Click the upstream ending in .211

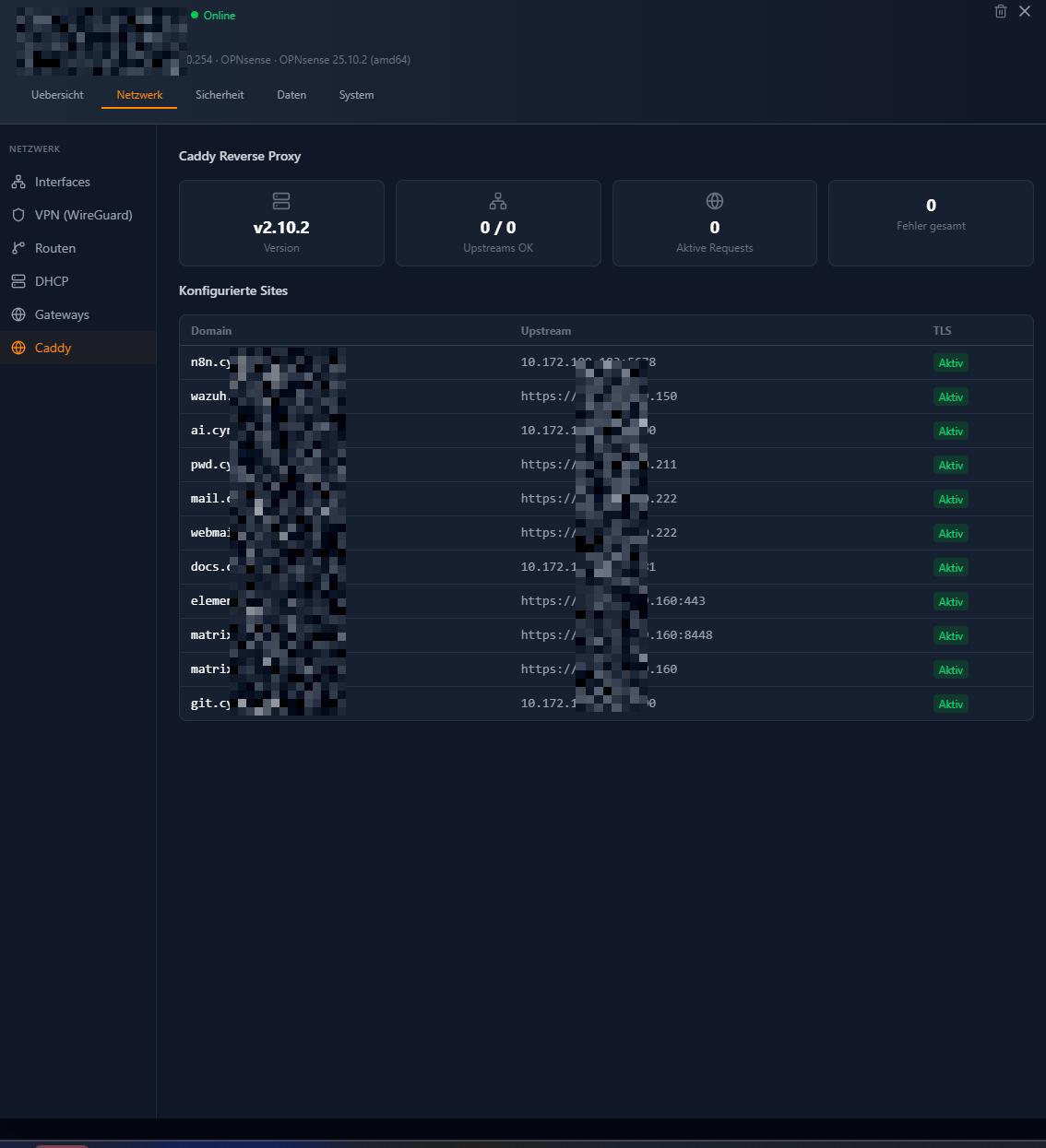click(x=599, y=465)
